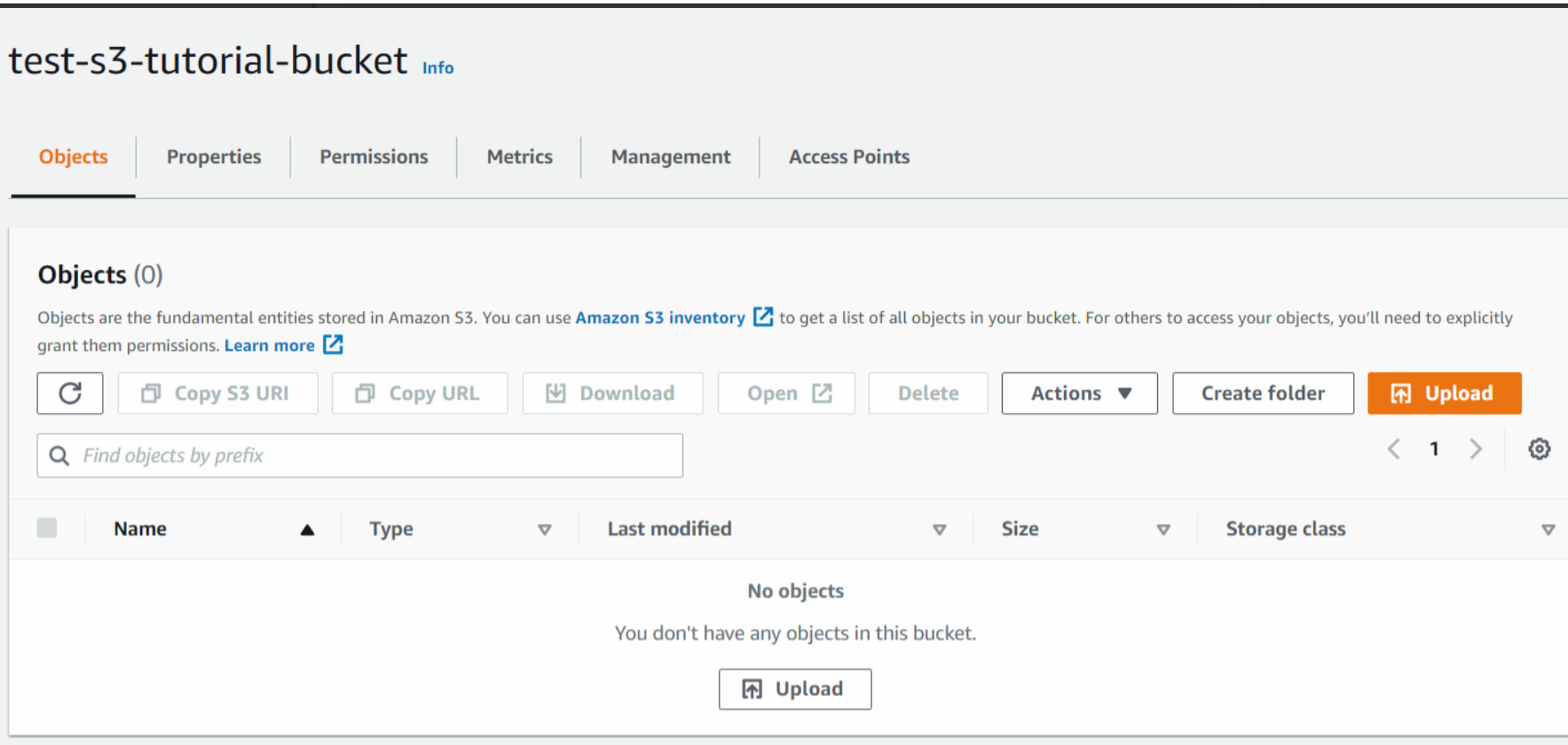Open the Metrics tab
This screenshot has width=1568, height=745.
520,157
